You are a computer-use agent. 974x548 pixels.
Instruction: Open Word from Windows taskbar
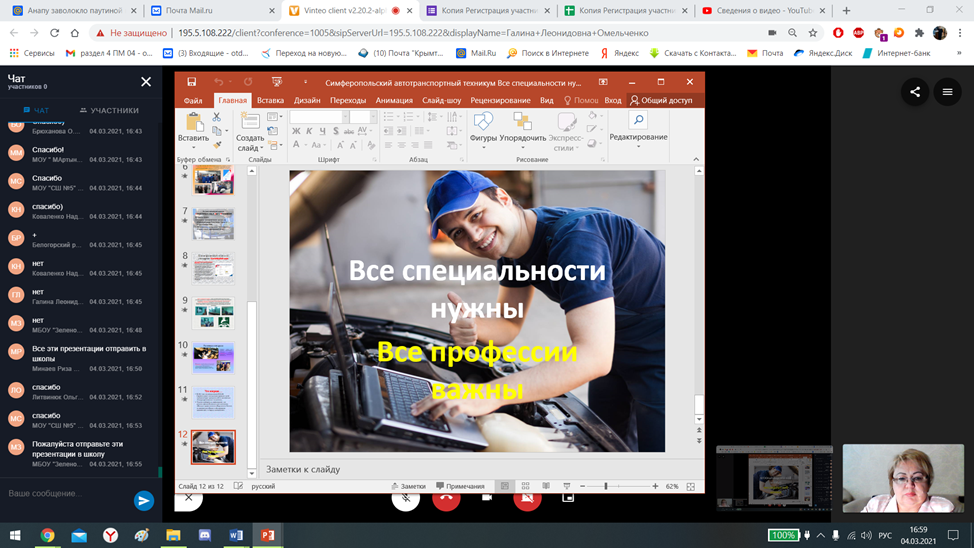pyautogui.click(x=236, y=535)
